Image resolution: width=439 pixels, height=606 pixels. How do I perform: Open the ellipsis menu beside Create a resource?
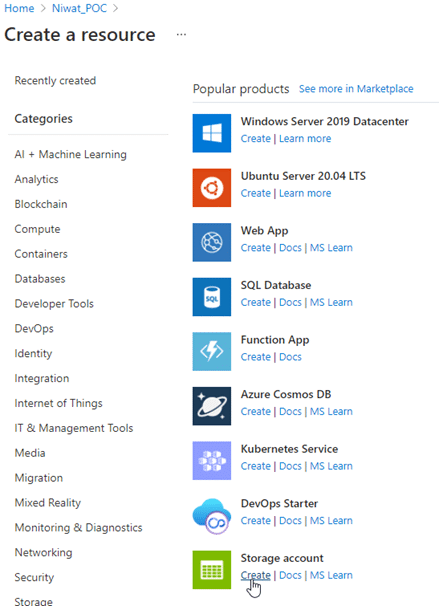181,34
